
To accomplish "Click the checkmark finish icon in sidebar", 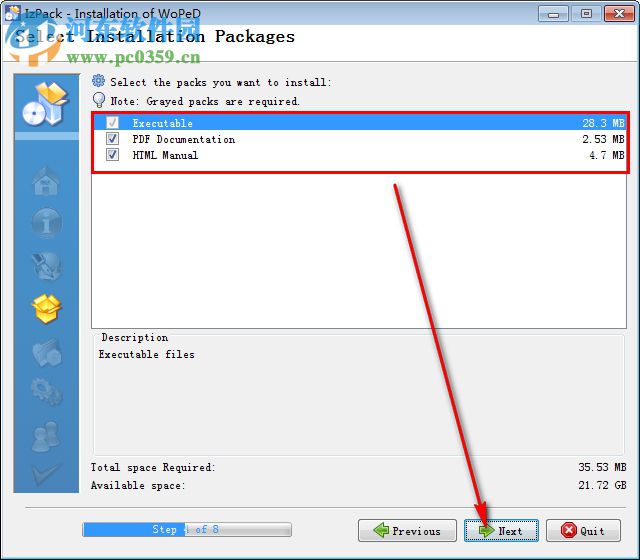I will click(46, 473).
